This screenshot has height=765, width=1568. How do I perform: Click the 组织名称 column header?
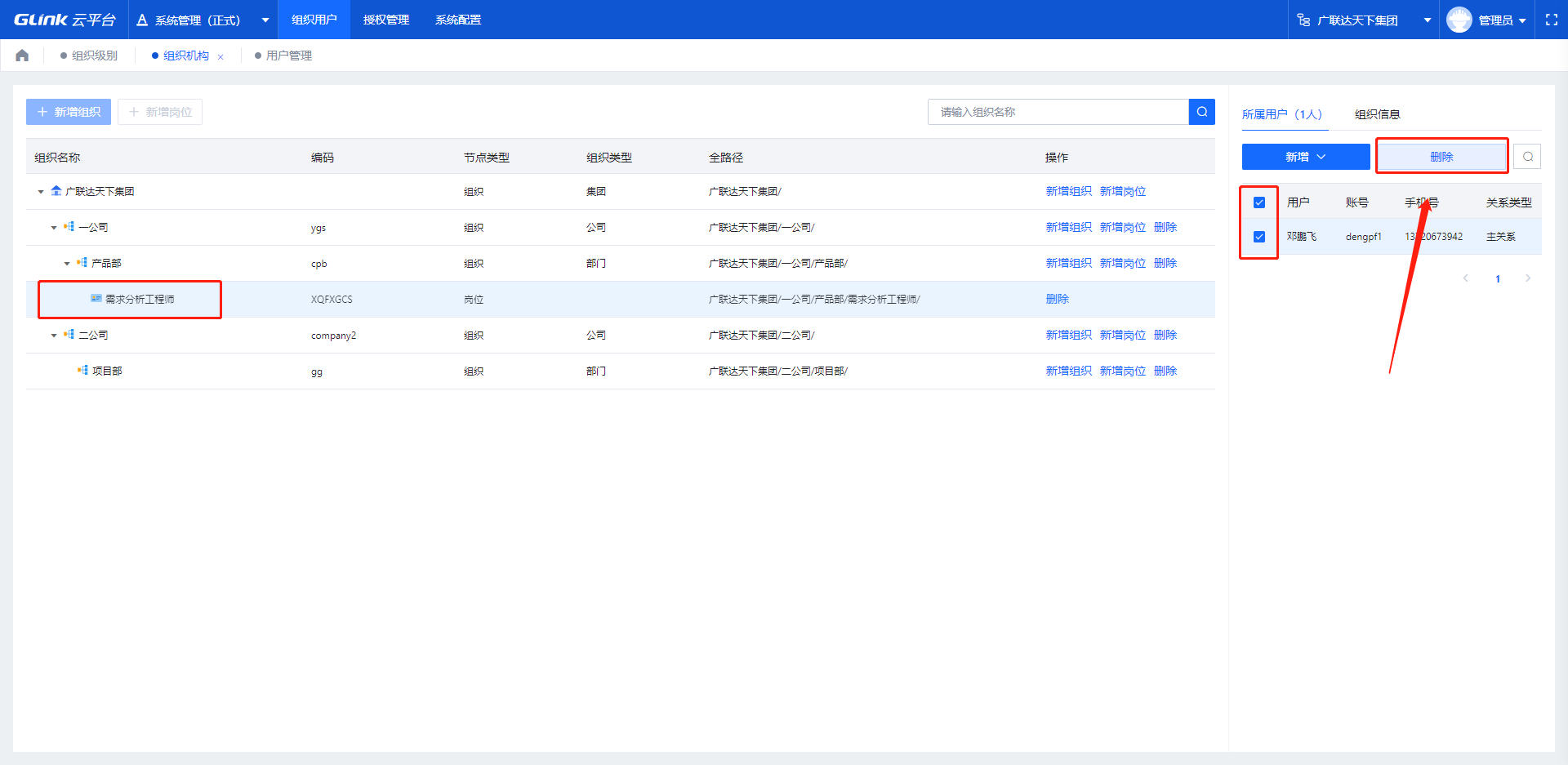(57, 158)
